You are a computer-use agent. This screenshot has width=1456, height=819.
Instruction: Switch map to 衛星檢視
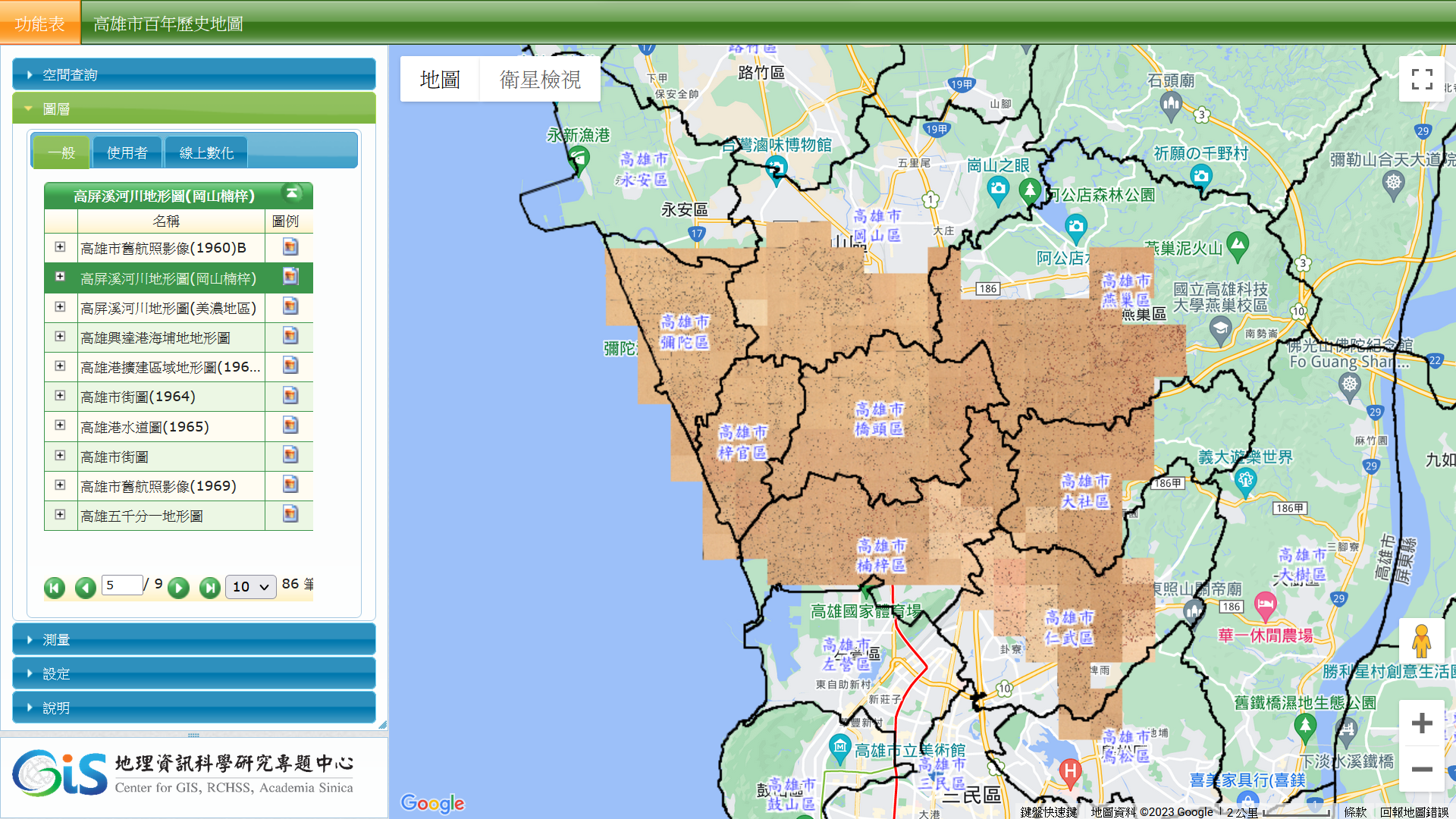[x=540, y=80]
